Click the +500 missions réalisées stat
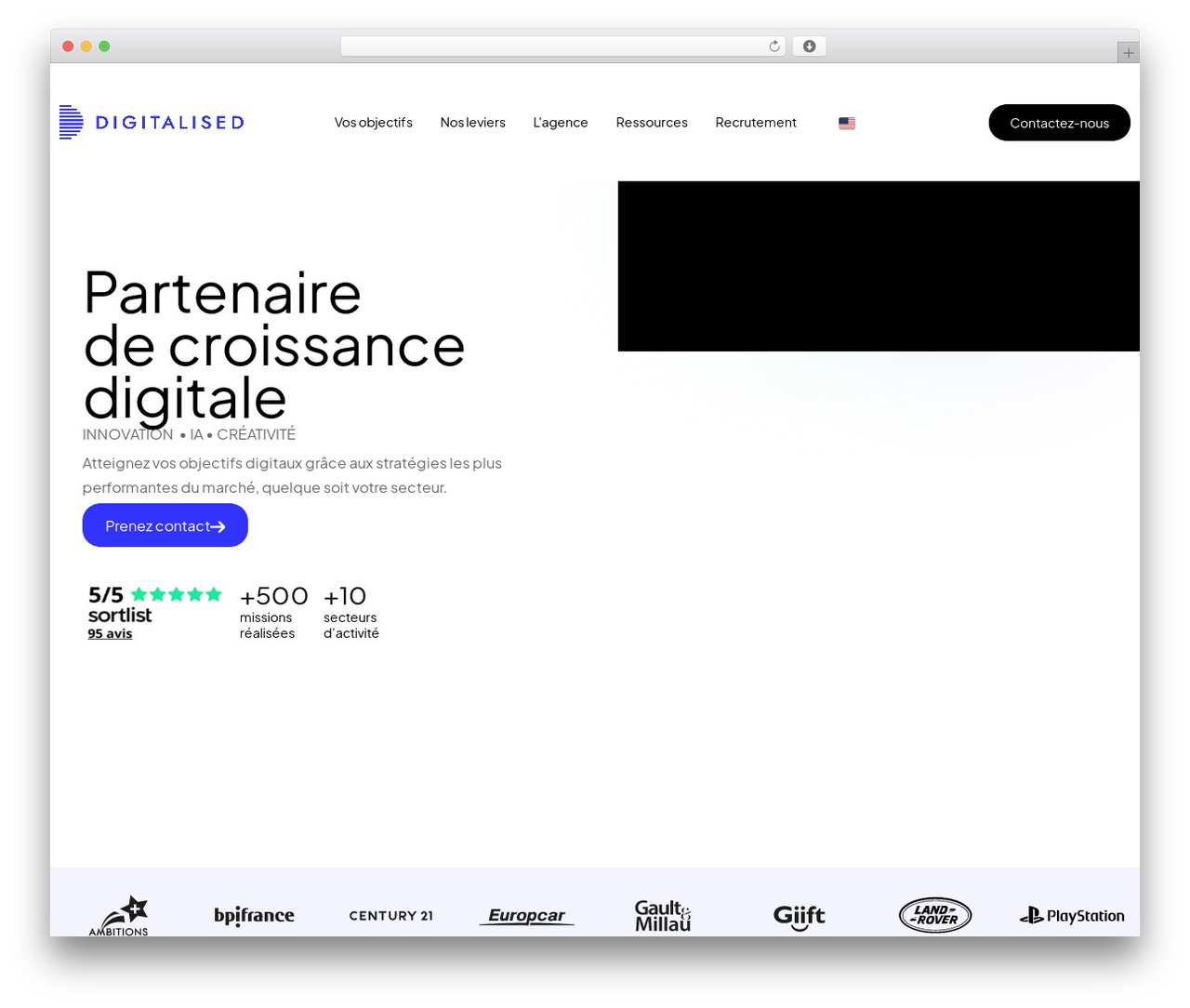The image size is (1190, 1008). (273, 612)
